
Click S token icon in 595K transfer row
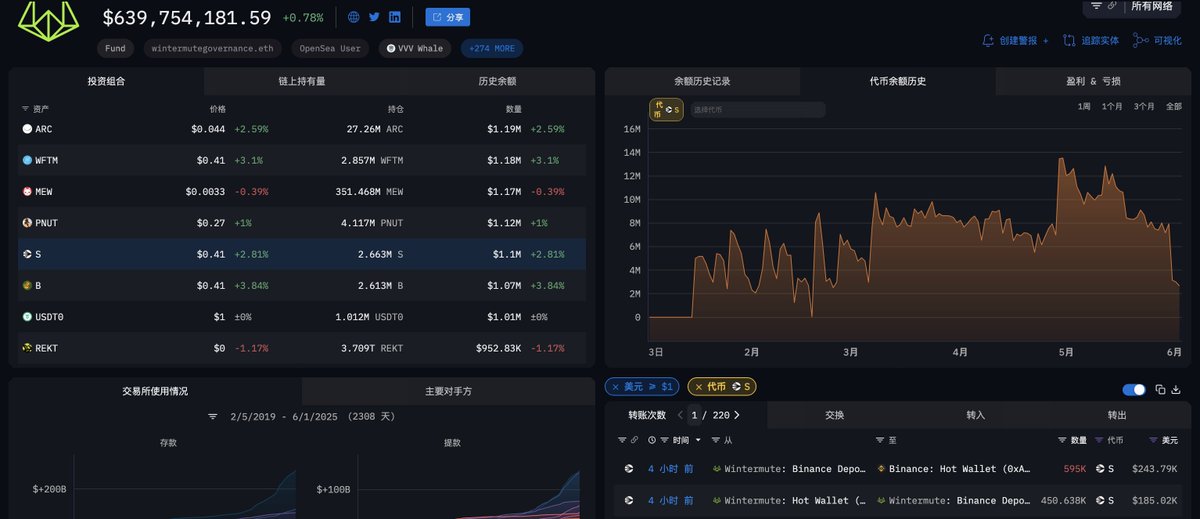1100,468
